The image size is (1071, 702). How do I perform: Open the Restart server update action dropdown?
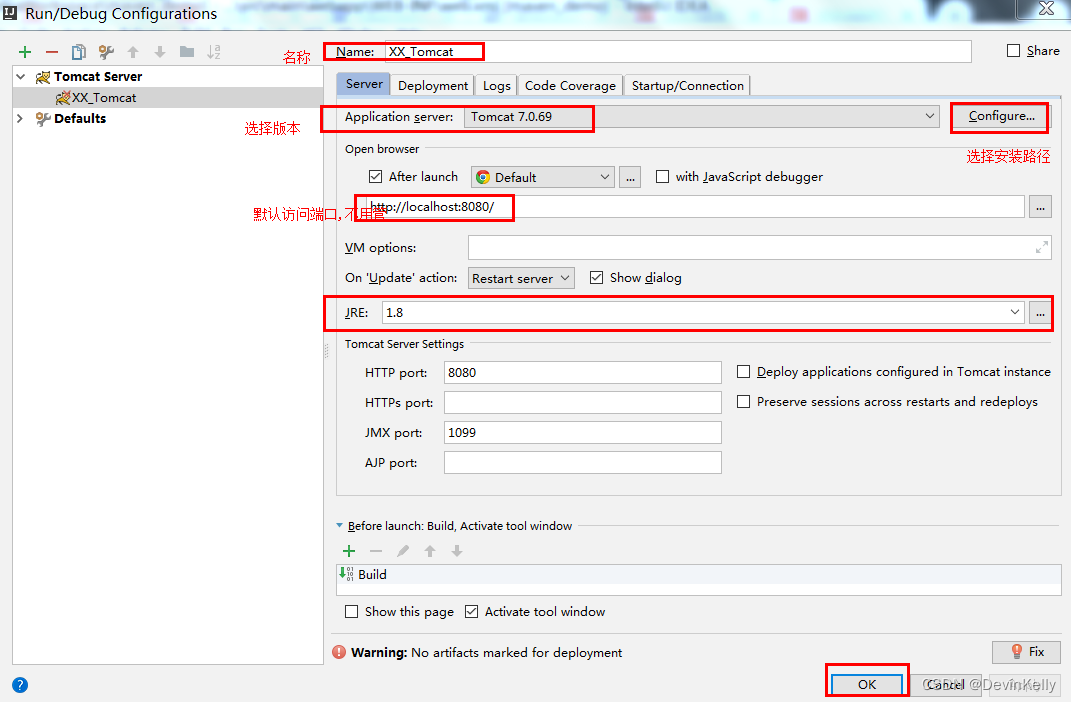pyautogui.click(x=521, y=278)
